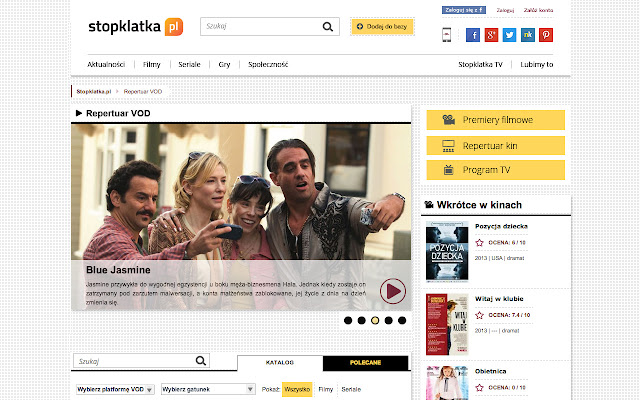This screenshot has width=640, height=400.
Task: Play the Blue Jasmine trailer button
Action: point(393,291)
